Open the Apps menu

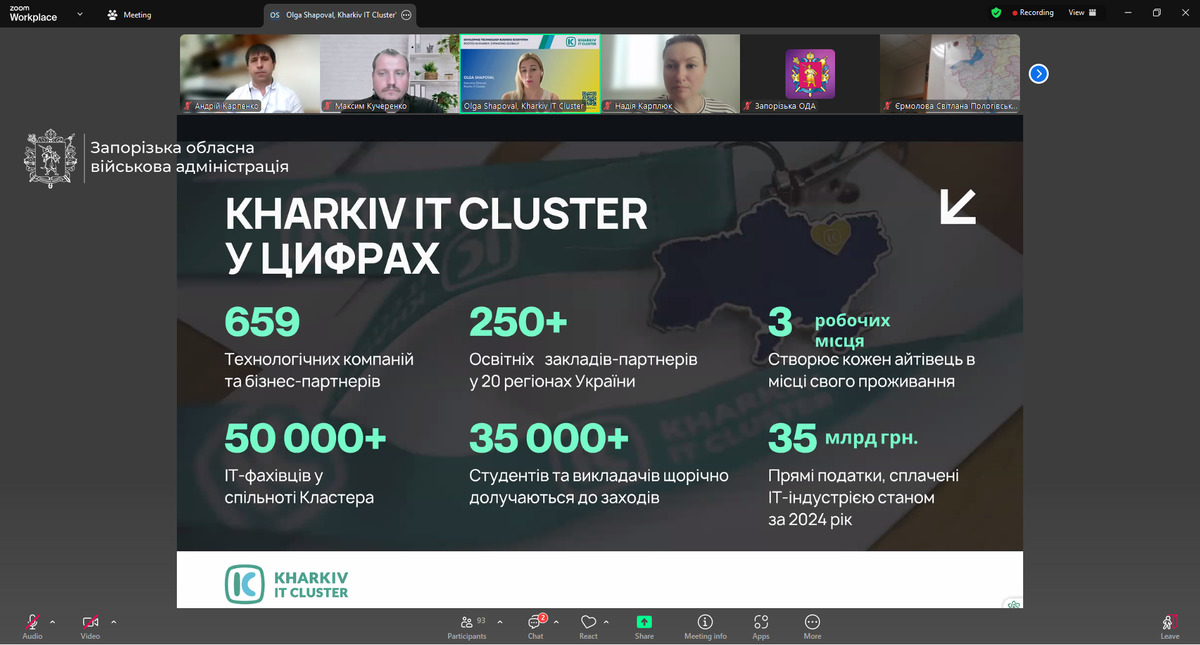pyautogui.click(x=761, y=626)
